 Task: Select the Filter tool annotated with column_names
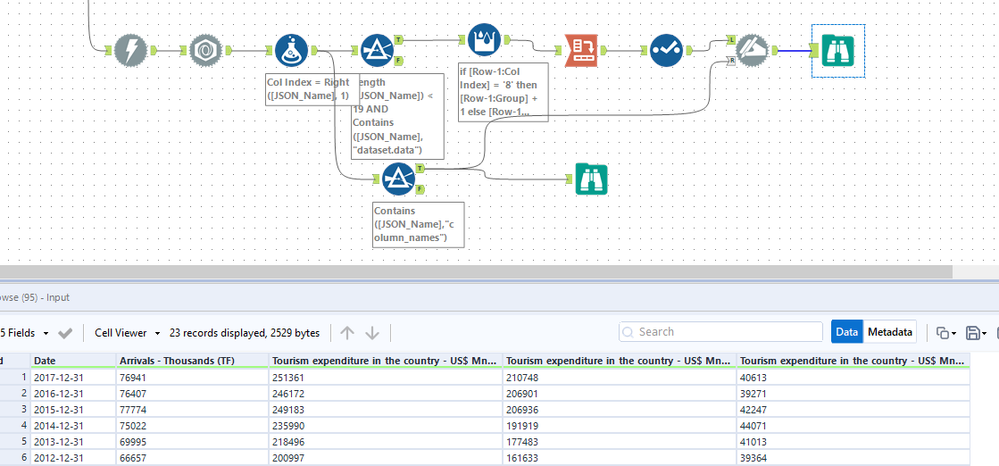[399, 179]
